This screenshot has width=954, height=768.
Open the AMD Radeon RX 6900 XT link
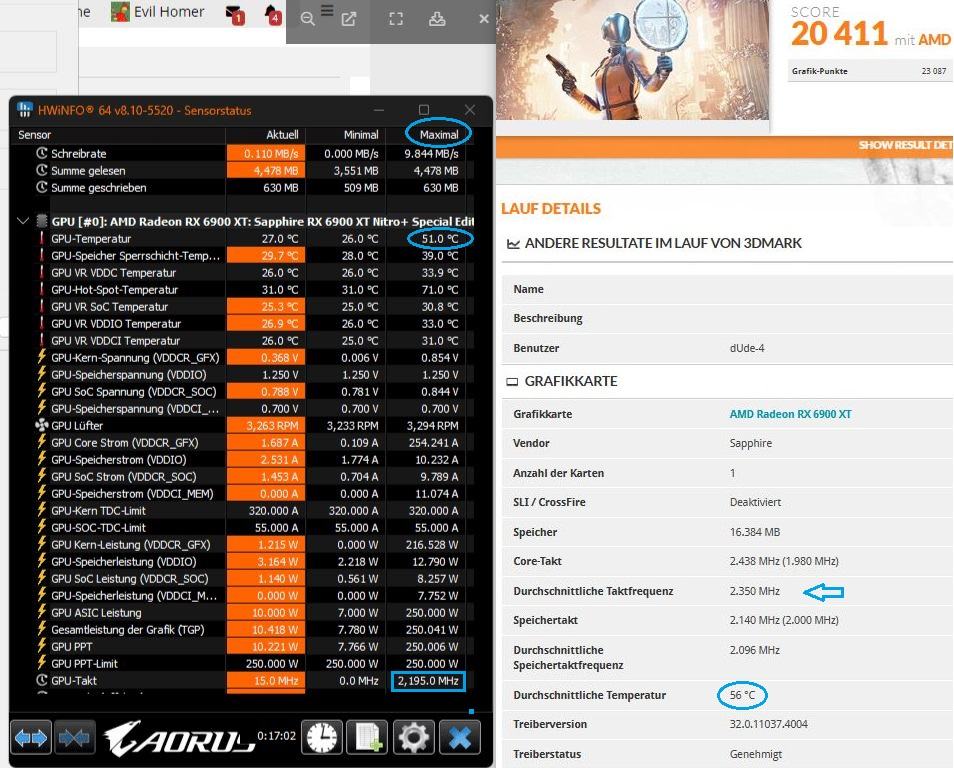point(790,414)
